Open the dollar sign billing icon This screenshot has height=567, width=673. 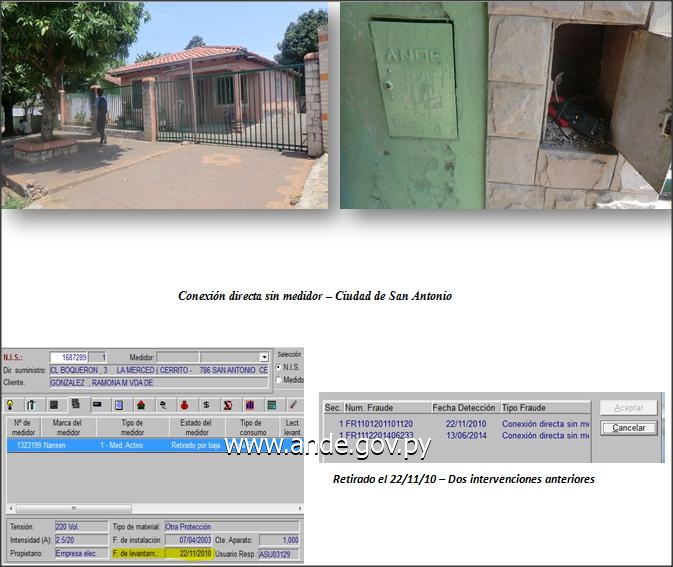click(x=205, y=405)
